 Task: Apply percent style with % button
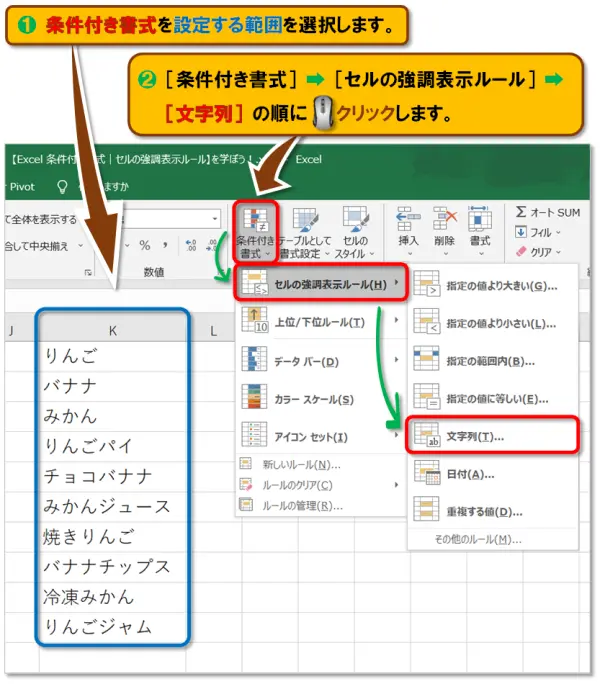point(145,245)
